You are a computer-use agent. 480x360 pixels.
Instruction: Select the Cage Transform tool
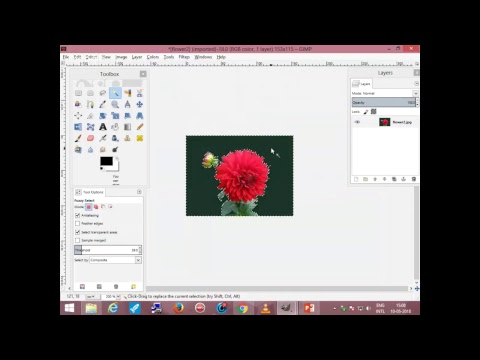[x=90, y=127]
